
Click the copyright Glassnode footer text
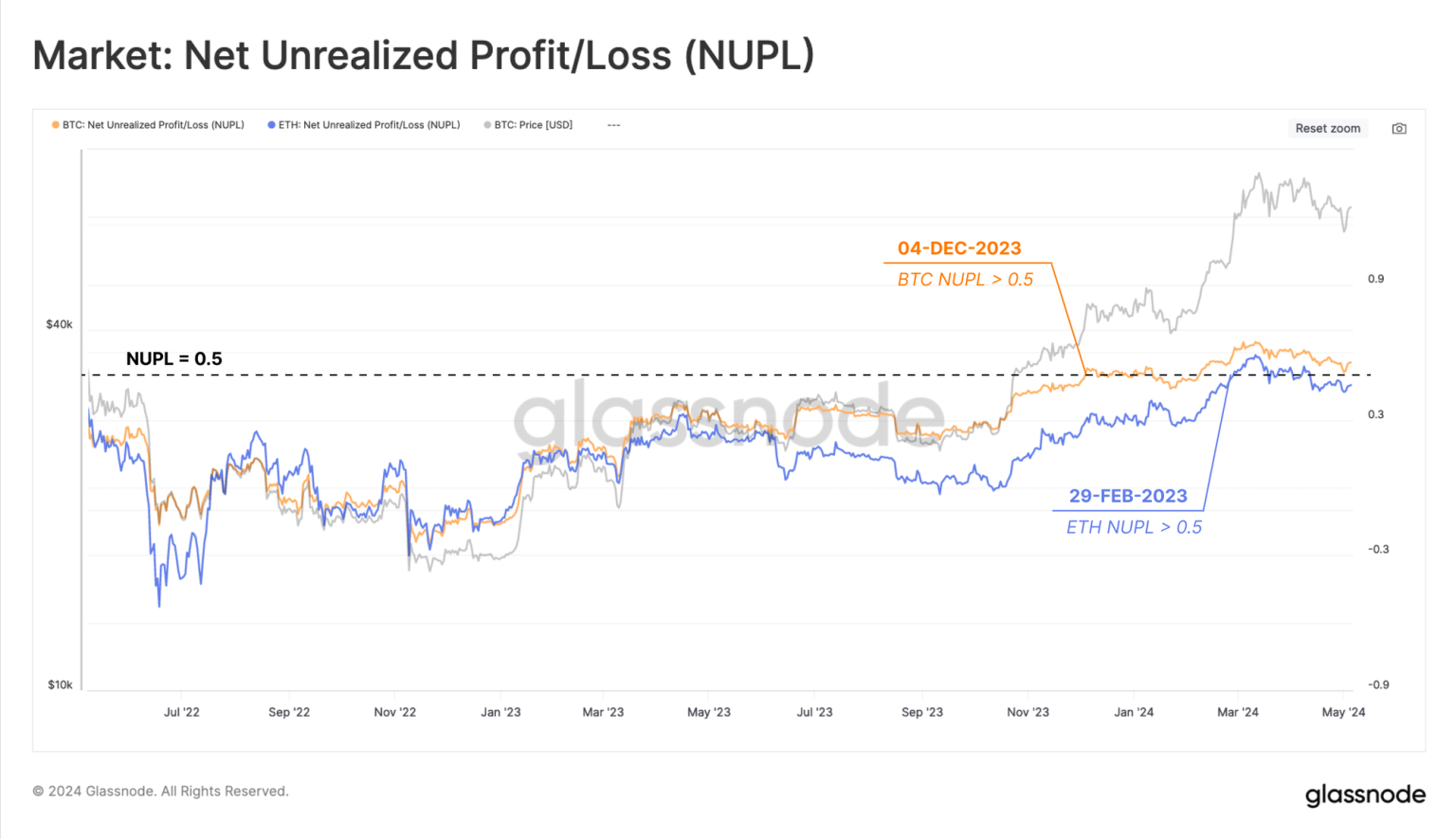coord(160,791)
